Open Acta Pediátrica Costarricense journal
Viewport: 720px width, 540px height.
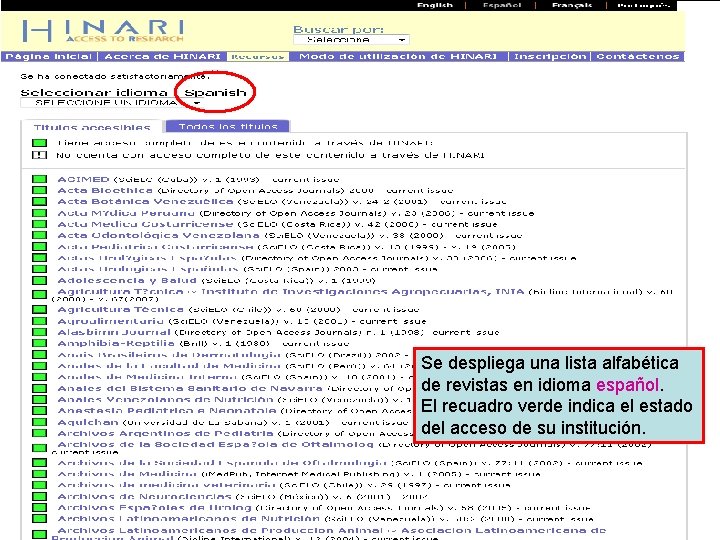tap(155, 247)
